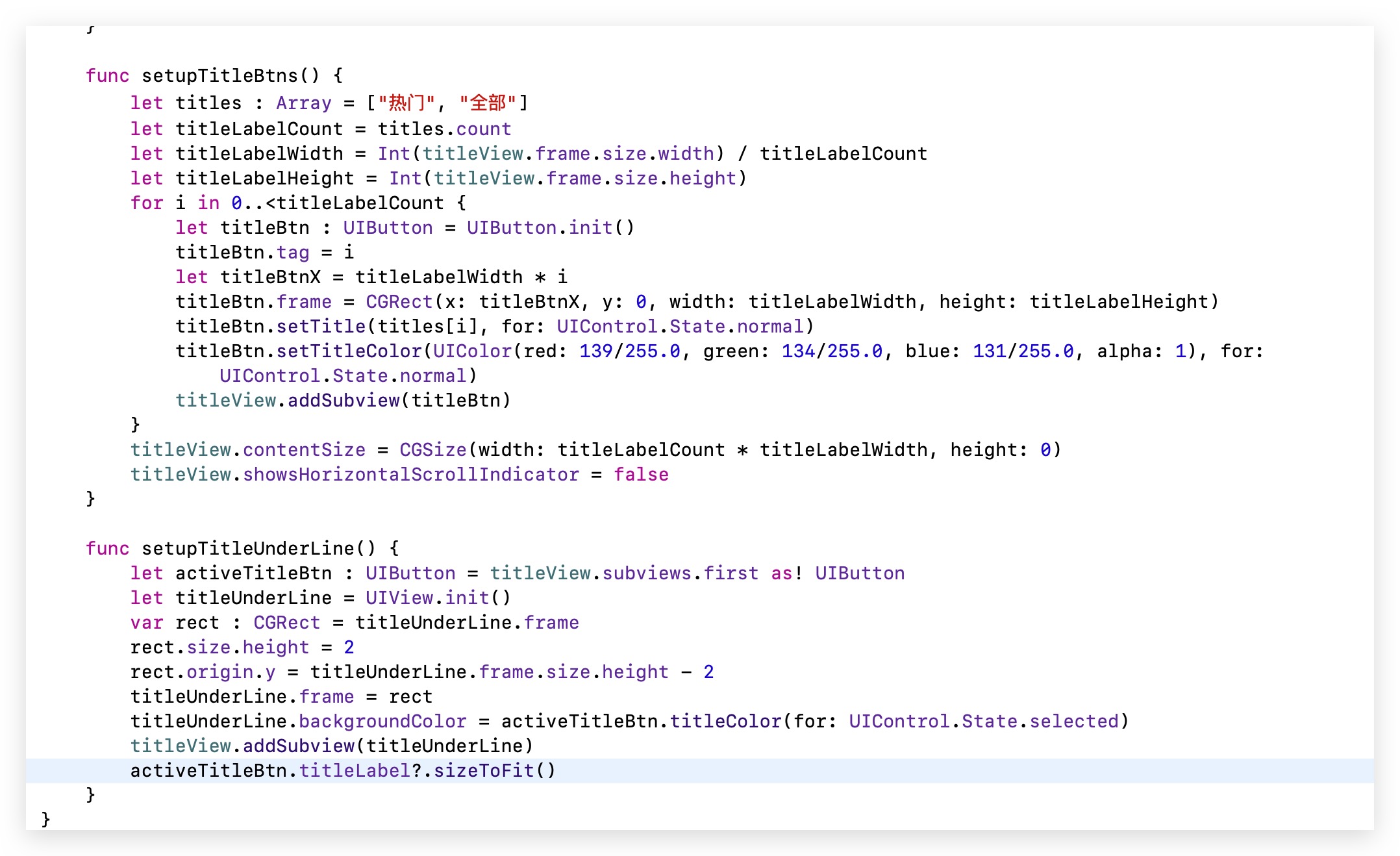Click the for keyword of the loop
This screenshot has height=856, width=1400.
tap(146, 203)
